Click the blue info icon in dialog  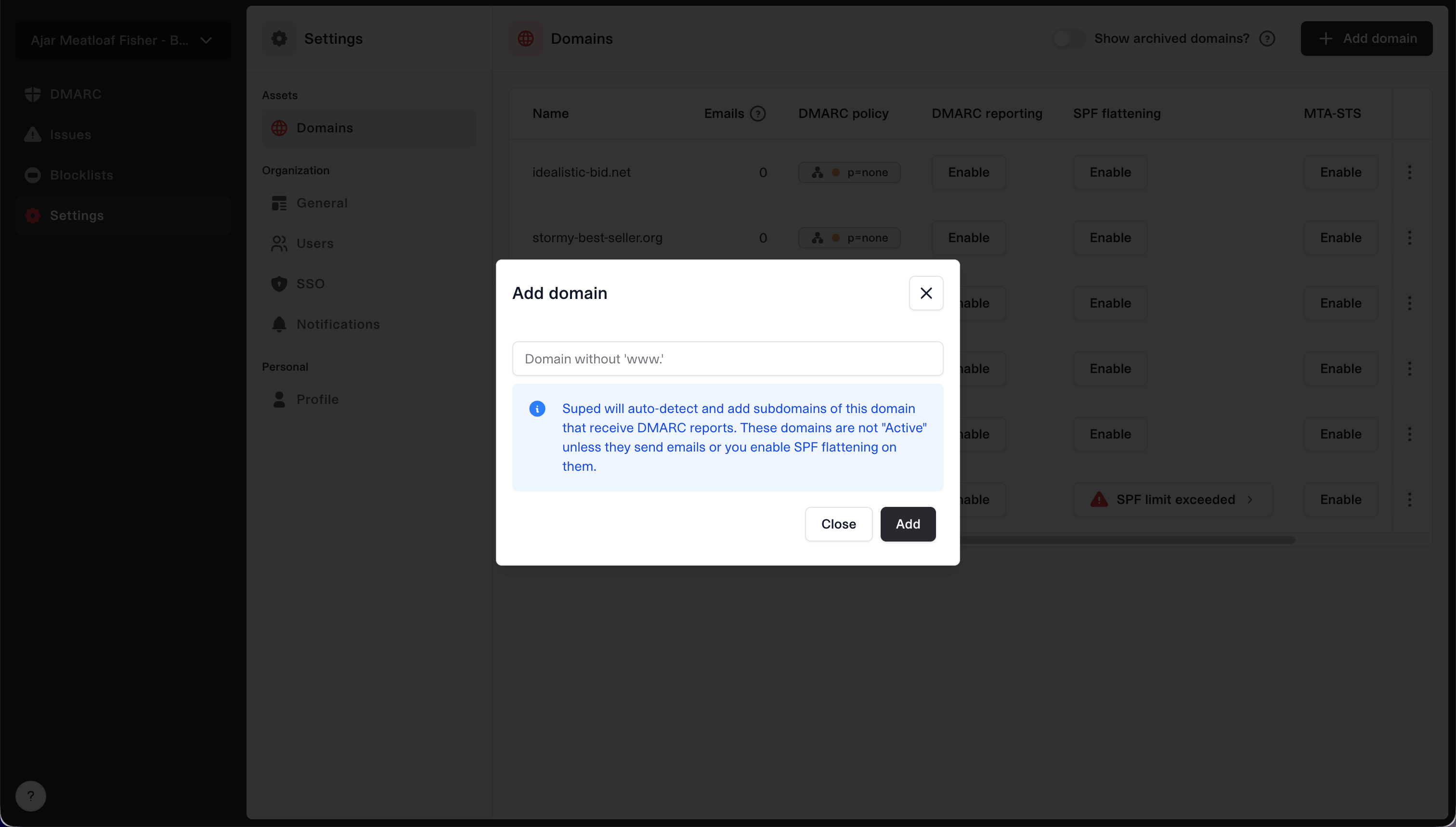[x=537, y=409]
